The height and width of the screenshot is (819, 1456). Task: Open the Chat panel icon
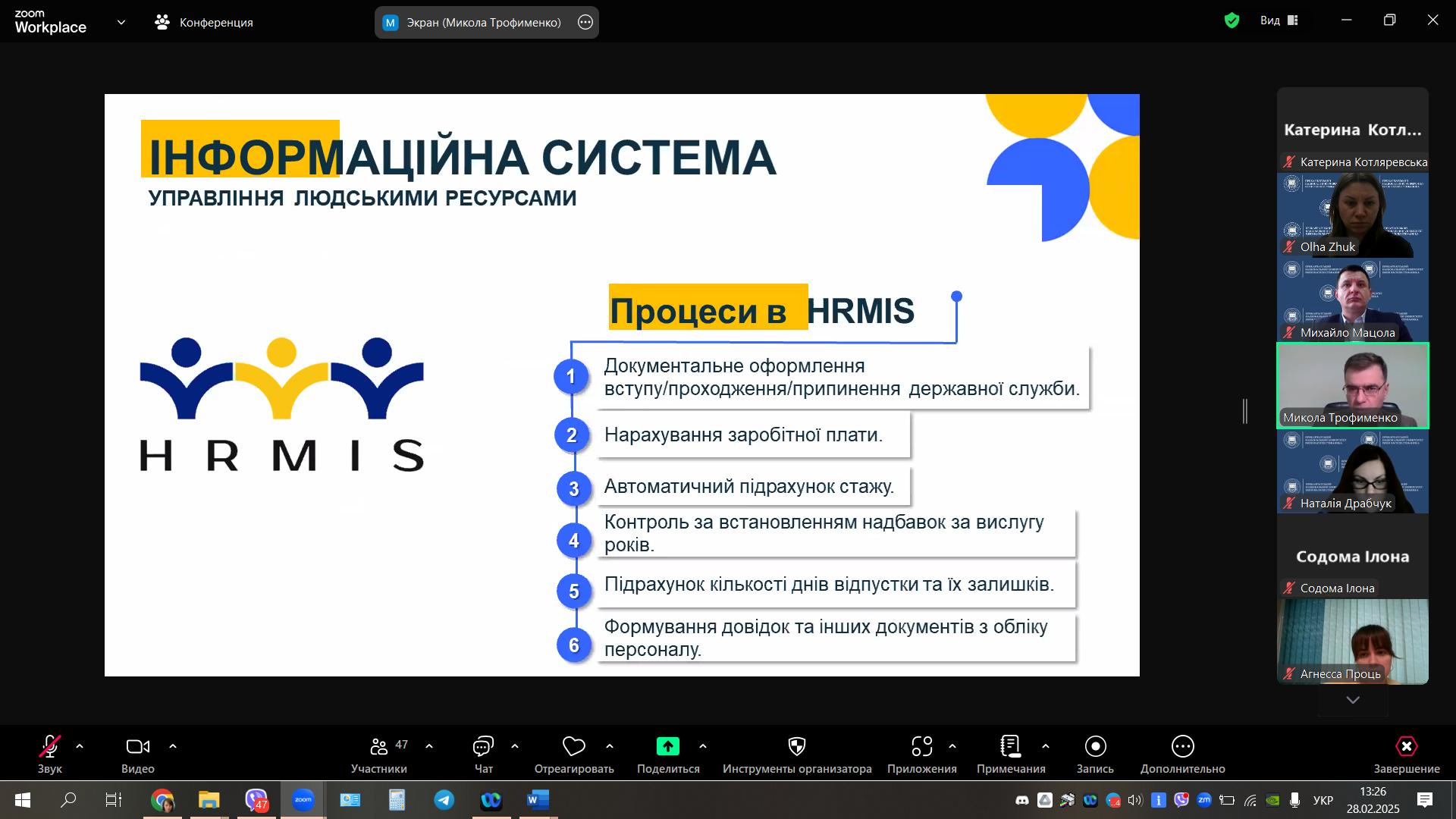pyautogui.click(x=483, y=747)
